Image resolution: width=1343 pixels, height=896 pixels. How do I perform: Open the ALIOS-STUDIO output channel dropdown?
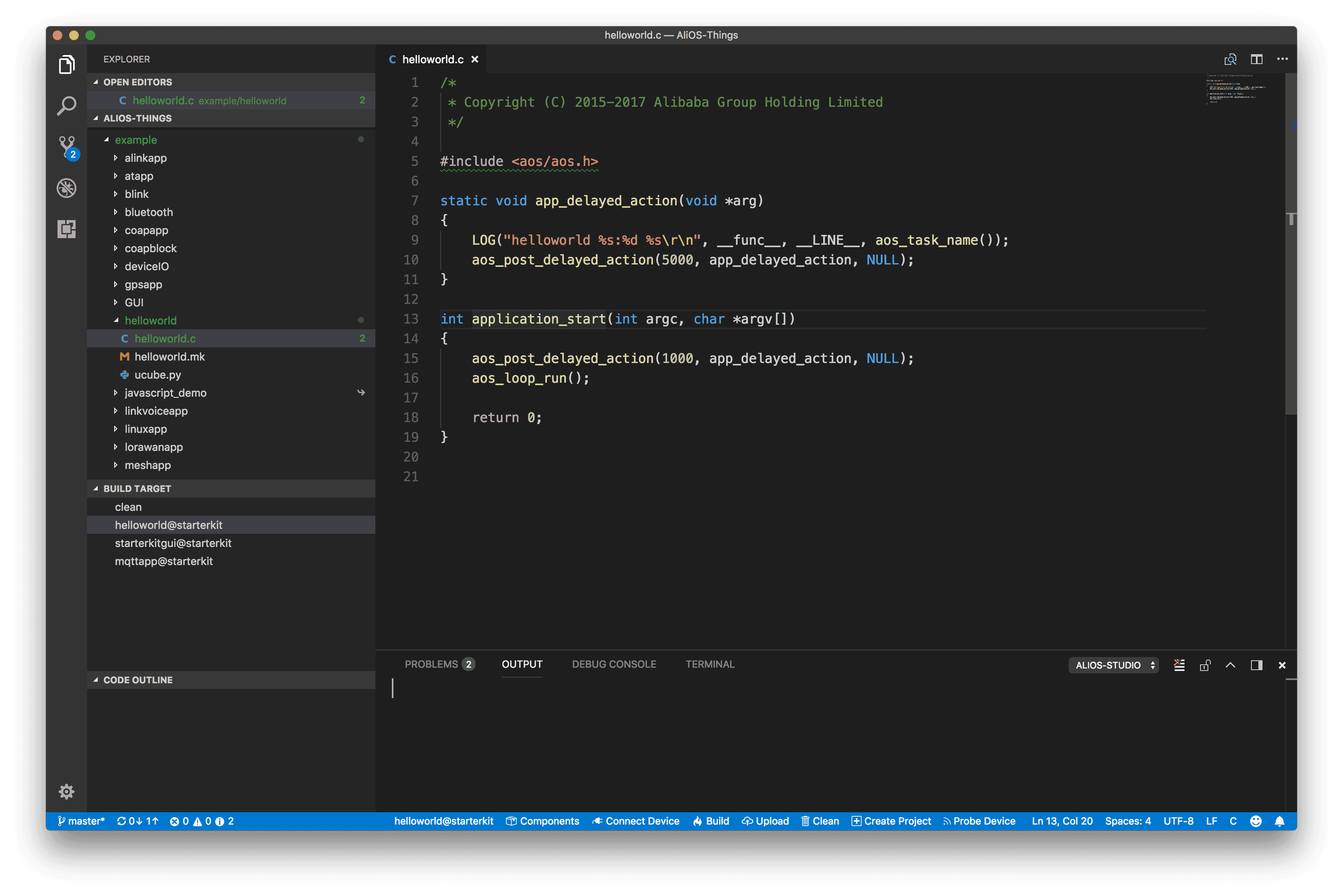pos(1113,665)
